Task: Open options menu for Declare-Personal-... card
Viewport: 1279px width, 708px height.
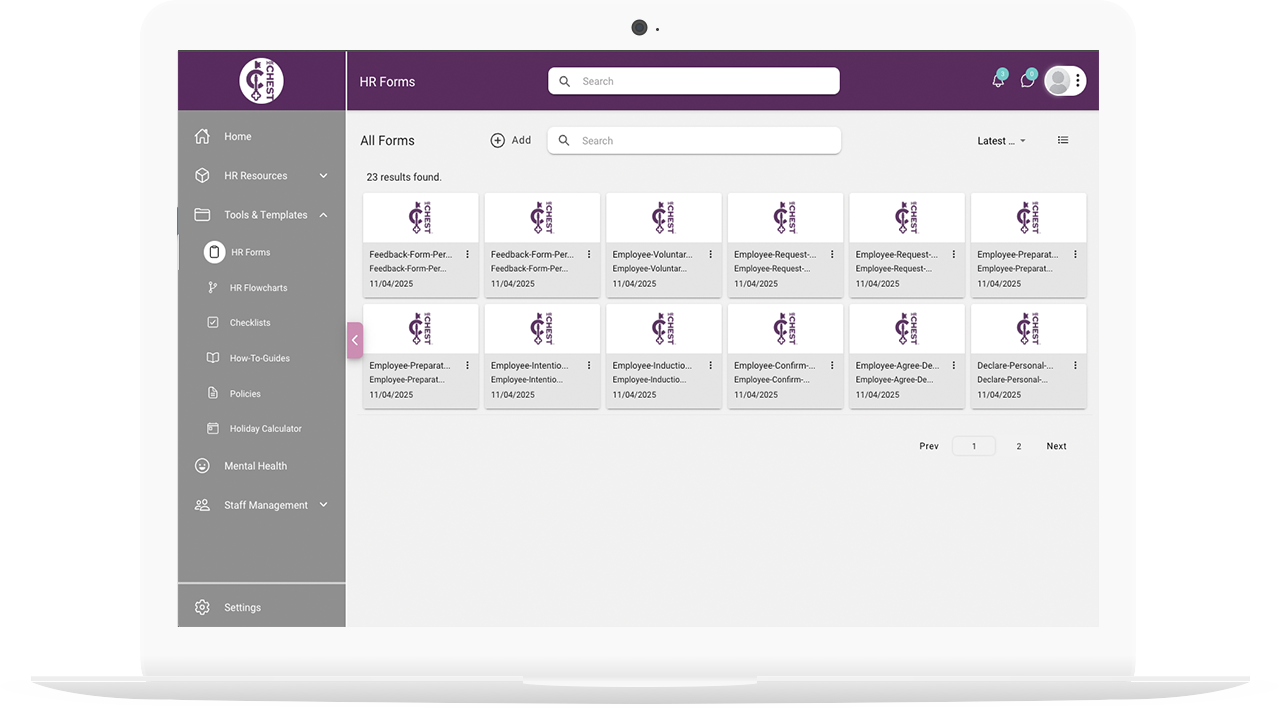Action: pos(1076,366)
